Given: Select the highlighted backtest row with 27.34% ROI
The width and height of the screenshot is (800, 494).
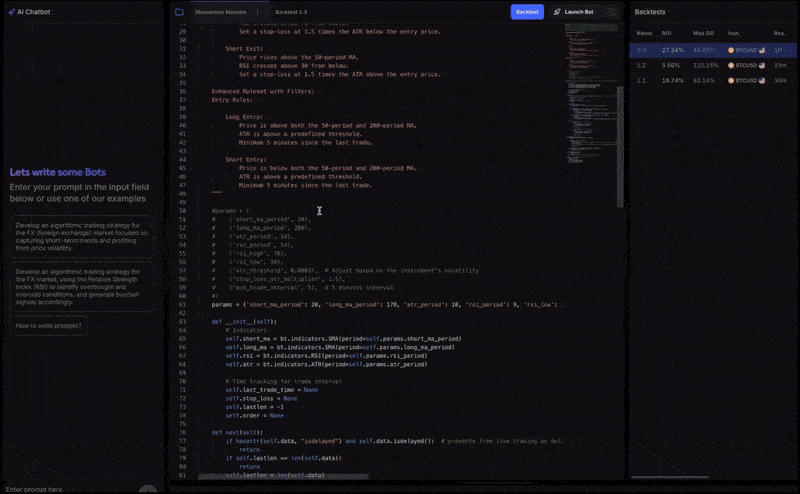Looking at the screenshot, I should click(x=713, y=50).
